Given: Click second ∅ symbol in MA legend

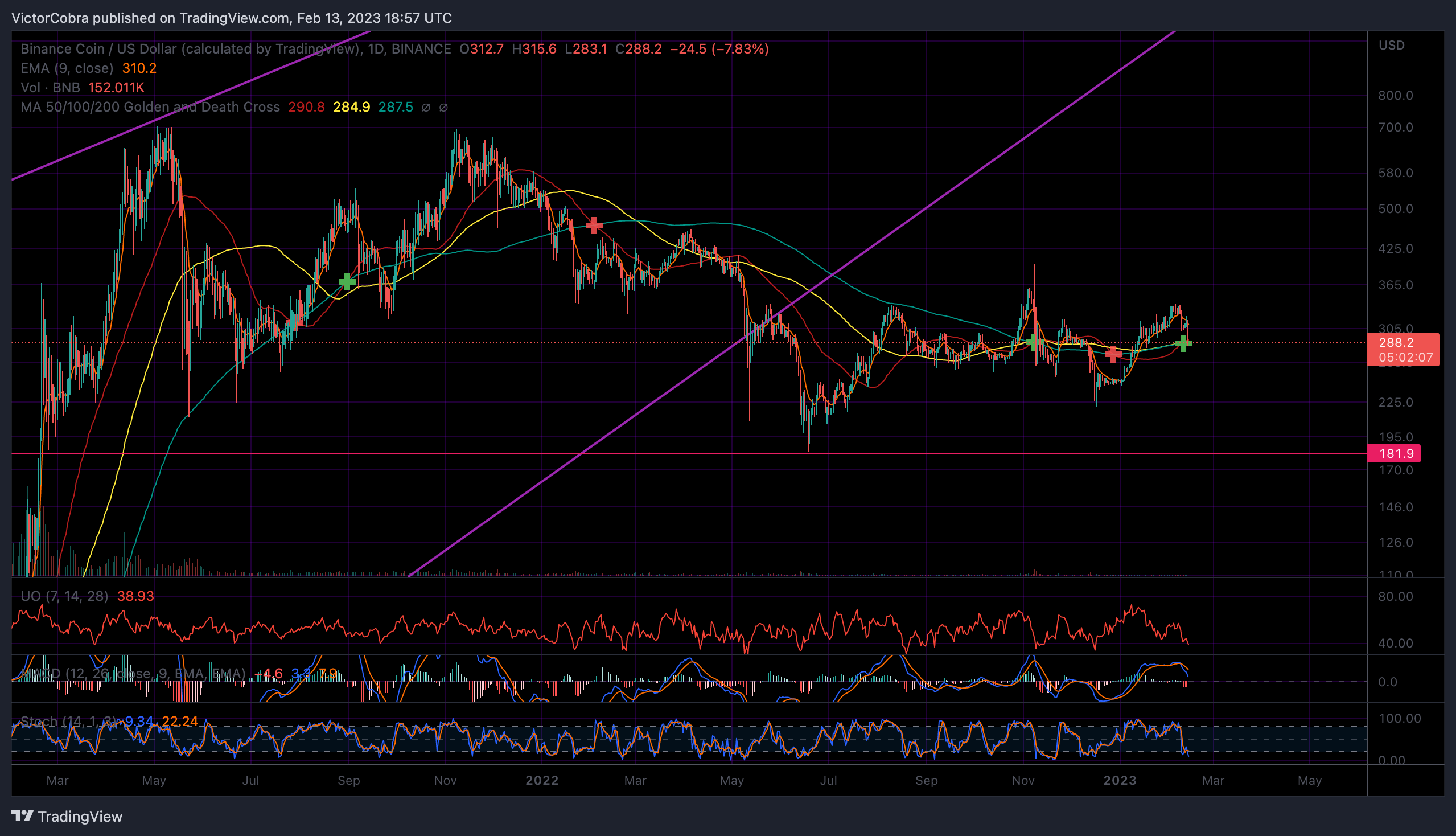Looking at the screenshot, I should 443,108.
